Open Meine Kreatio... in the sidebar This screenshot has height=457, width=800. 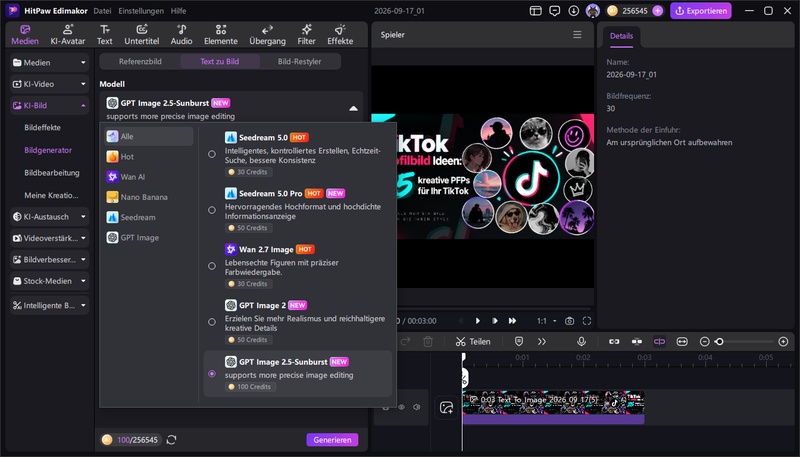(51, 195)
